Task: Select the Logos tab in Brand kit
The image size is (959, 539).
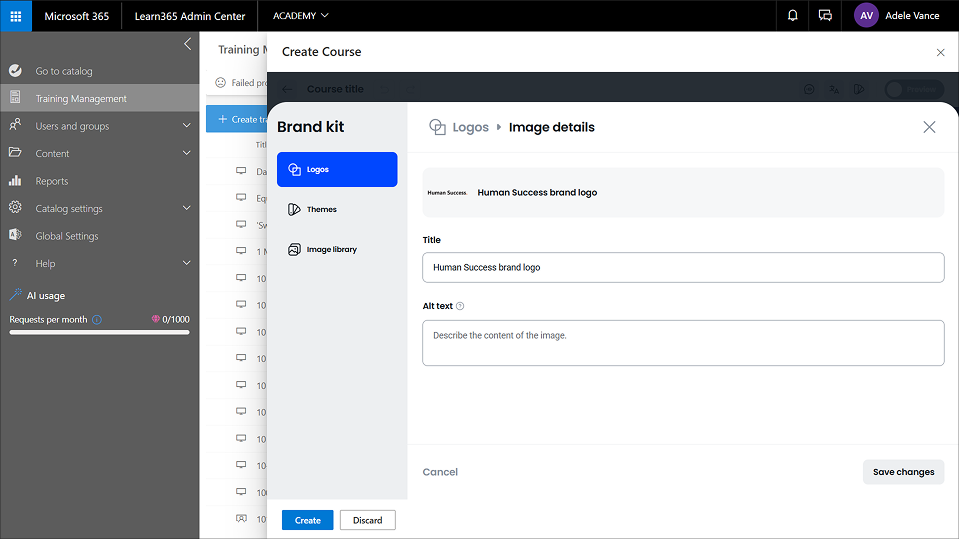Action: coord(337,170)
